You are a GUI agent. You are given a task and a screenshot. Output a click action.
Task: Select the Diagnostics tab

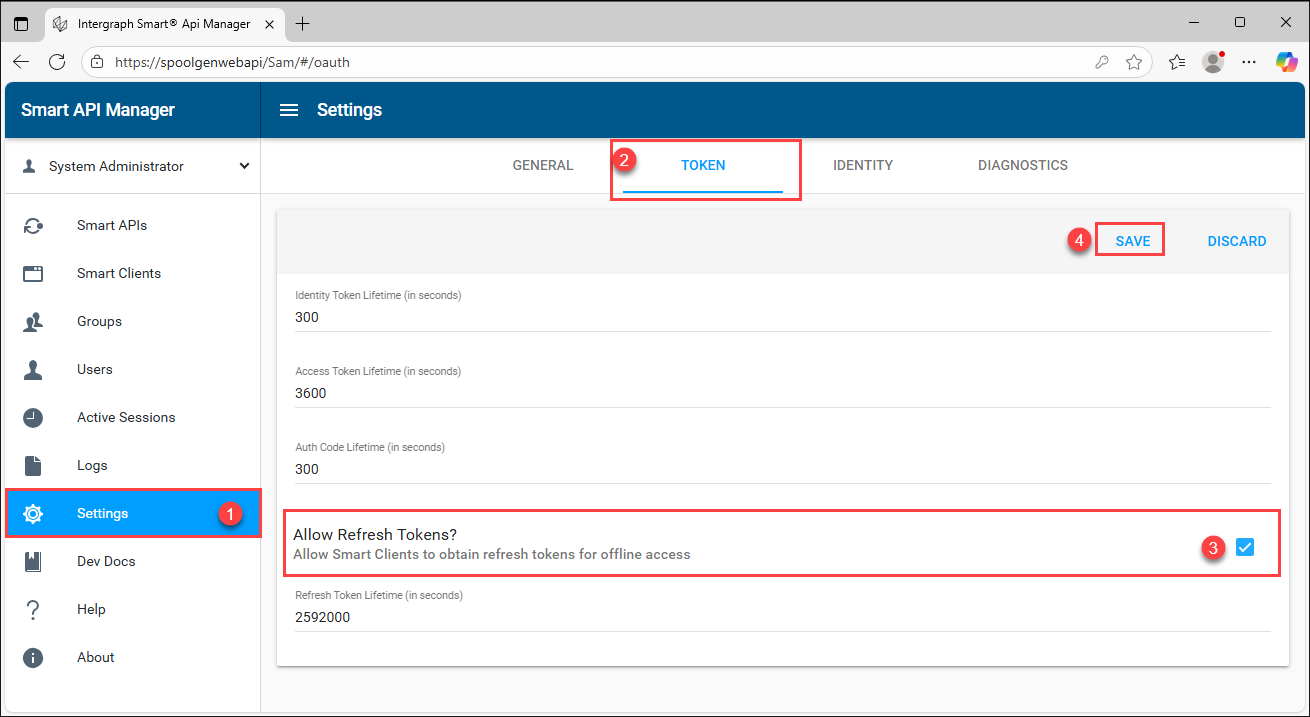[1022, 166]
